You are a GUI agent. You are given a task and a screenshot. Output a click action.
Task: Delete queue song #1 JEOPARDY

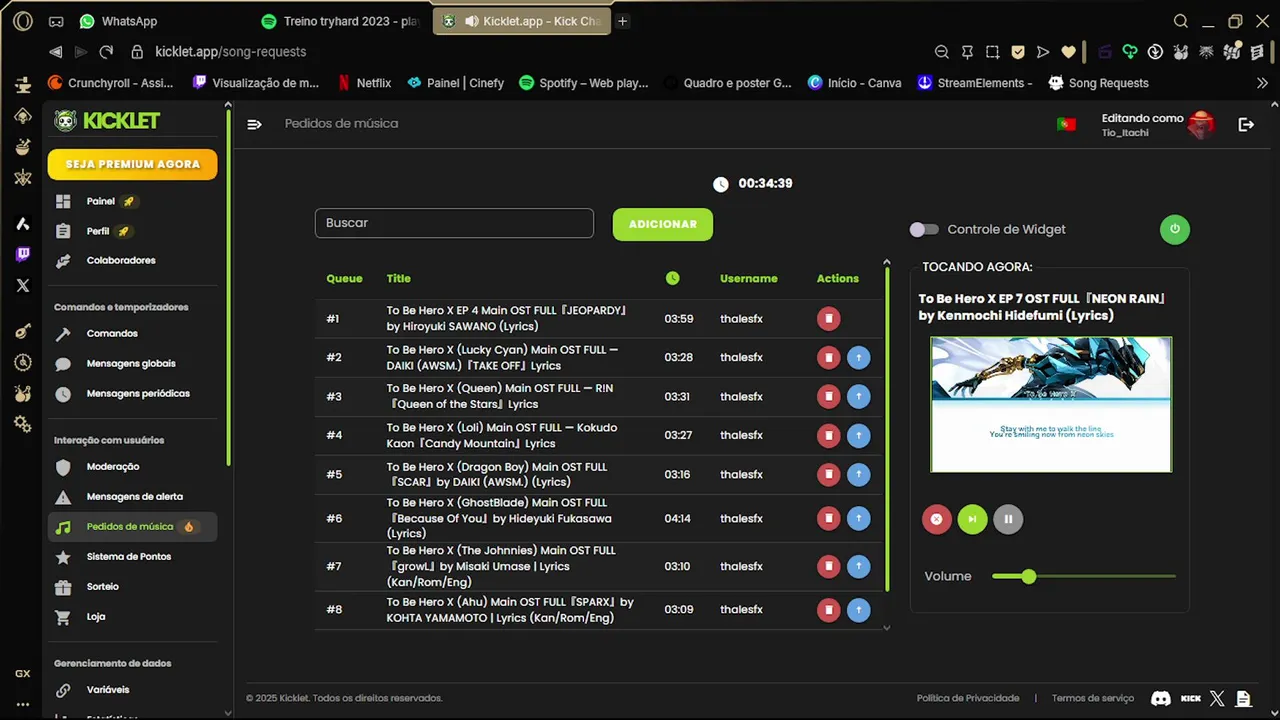point(828,319)
